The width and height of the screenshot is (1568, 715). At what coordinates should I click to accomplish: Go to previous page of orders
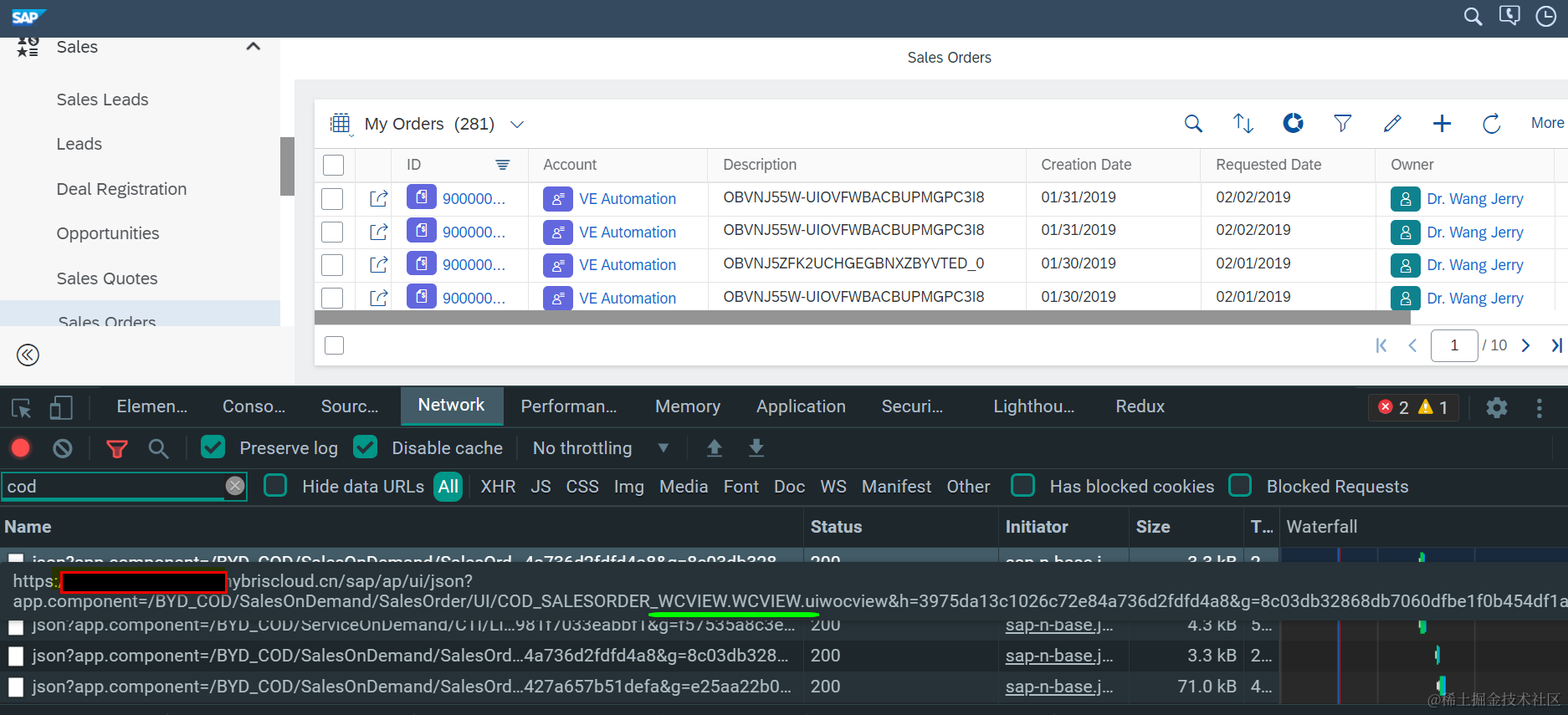[1412, 345]
